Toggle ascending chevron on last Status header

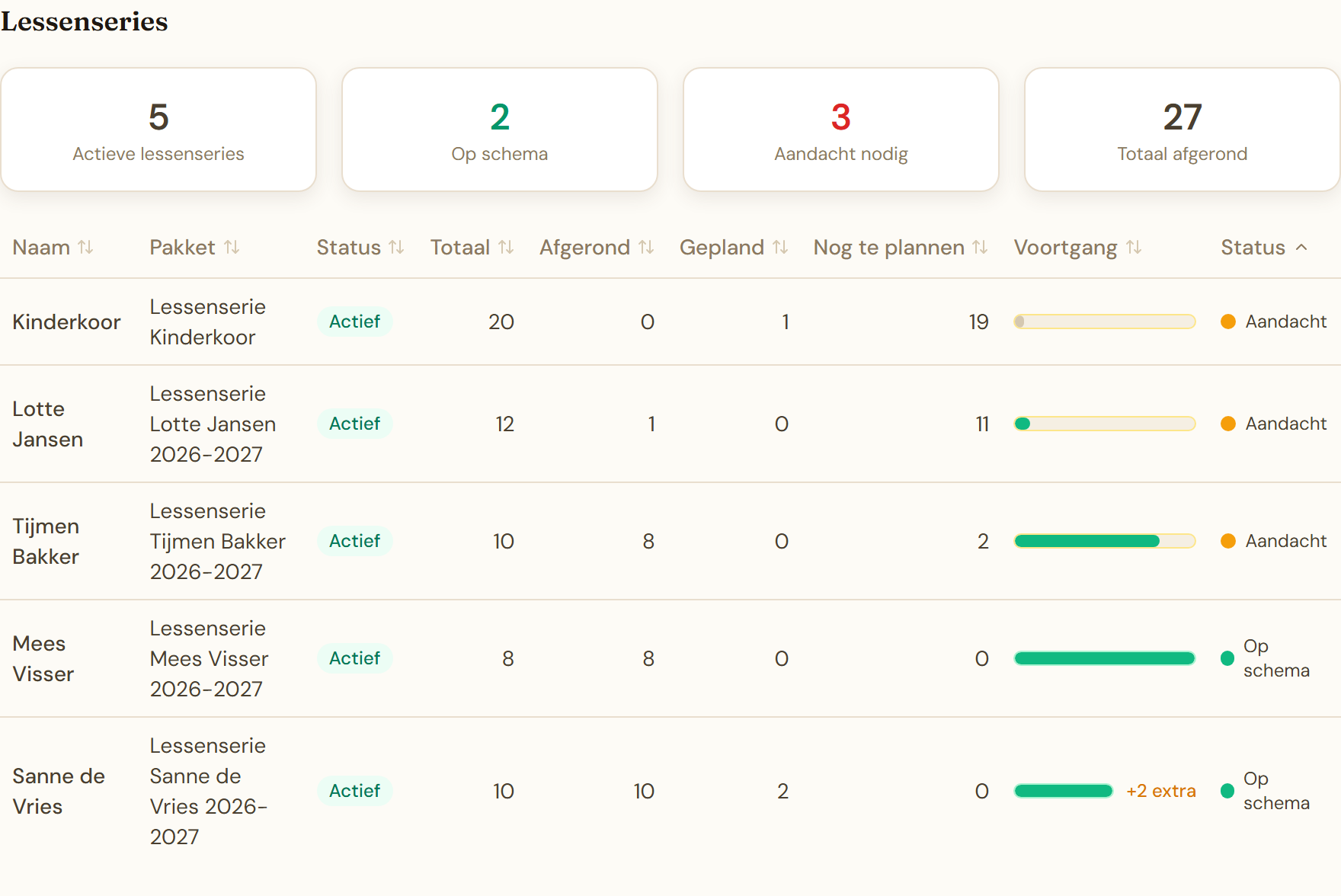(x=1301, y=248)
